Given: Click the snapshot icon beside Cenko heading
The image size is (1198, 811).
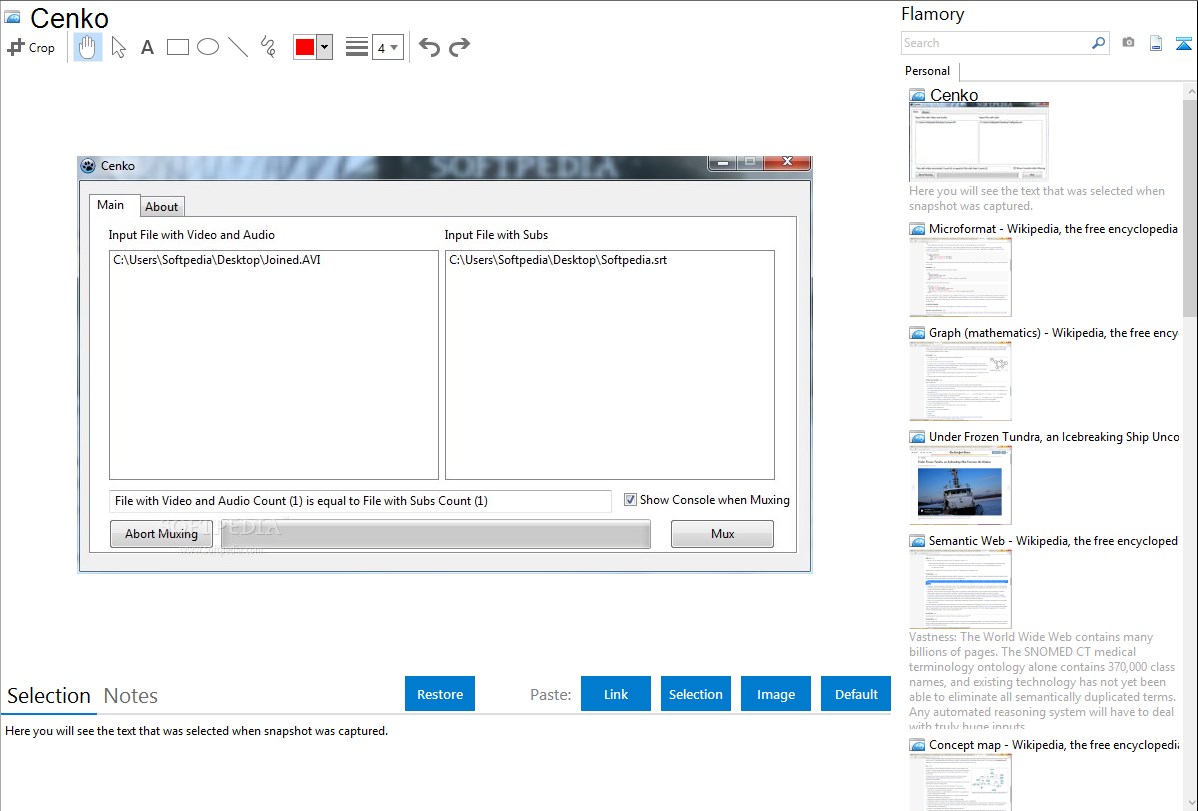Looking at the screenshot, I should click(x=13, y=18).
